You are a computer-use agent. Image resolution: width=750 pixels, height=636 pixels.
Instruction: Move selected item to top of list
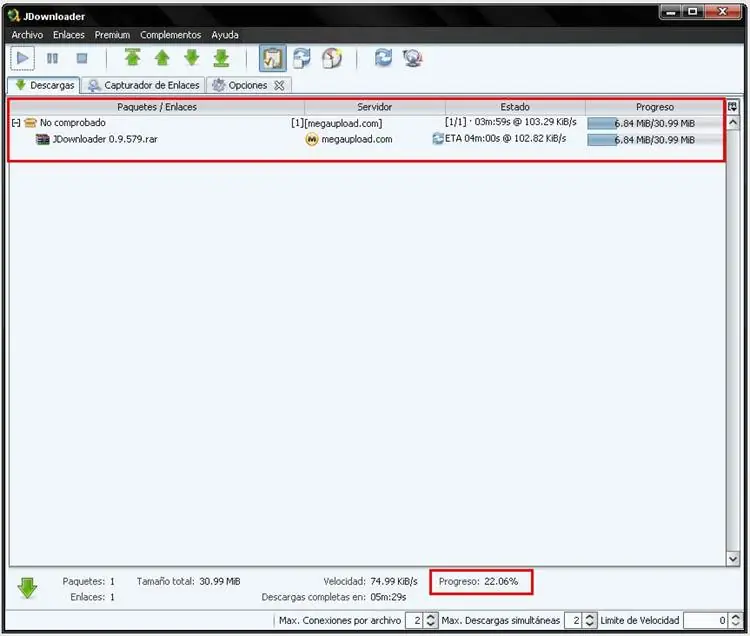pyautogui.click(x=132, y=58)
